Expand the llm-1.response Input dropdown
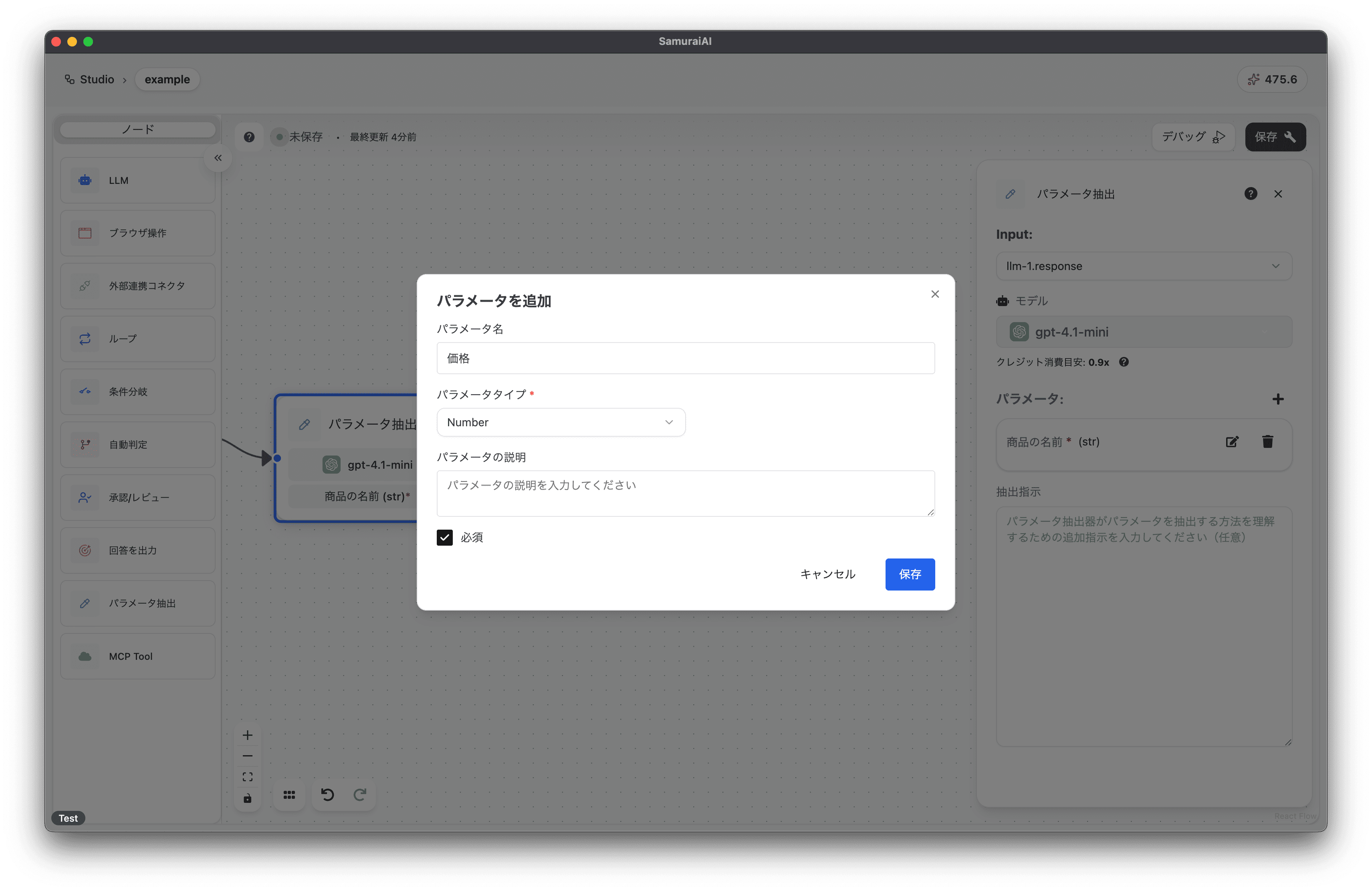The height and width of the screenshot is (891, 1372). (x=1143, y=266)
